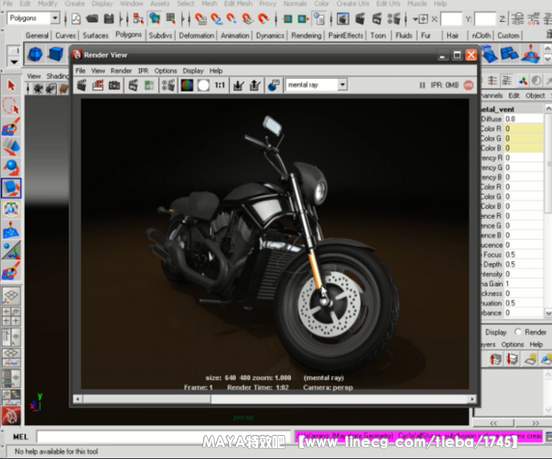The width and height of the screenshot is (552, 459).
Task: Open shelf options arrow left of shelf
Action: tap(14, 62)
